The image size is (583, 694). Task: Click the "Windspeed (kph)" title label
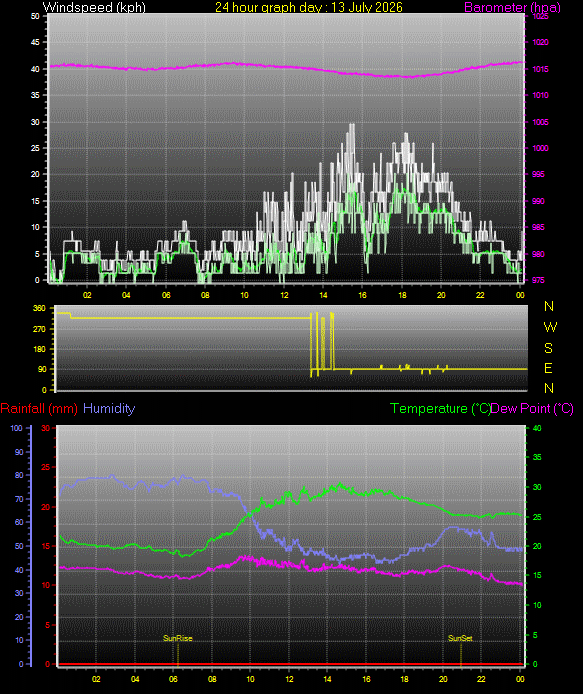click(94, 8)
